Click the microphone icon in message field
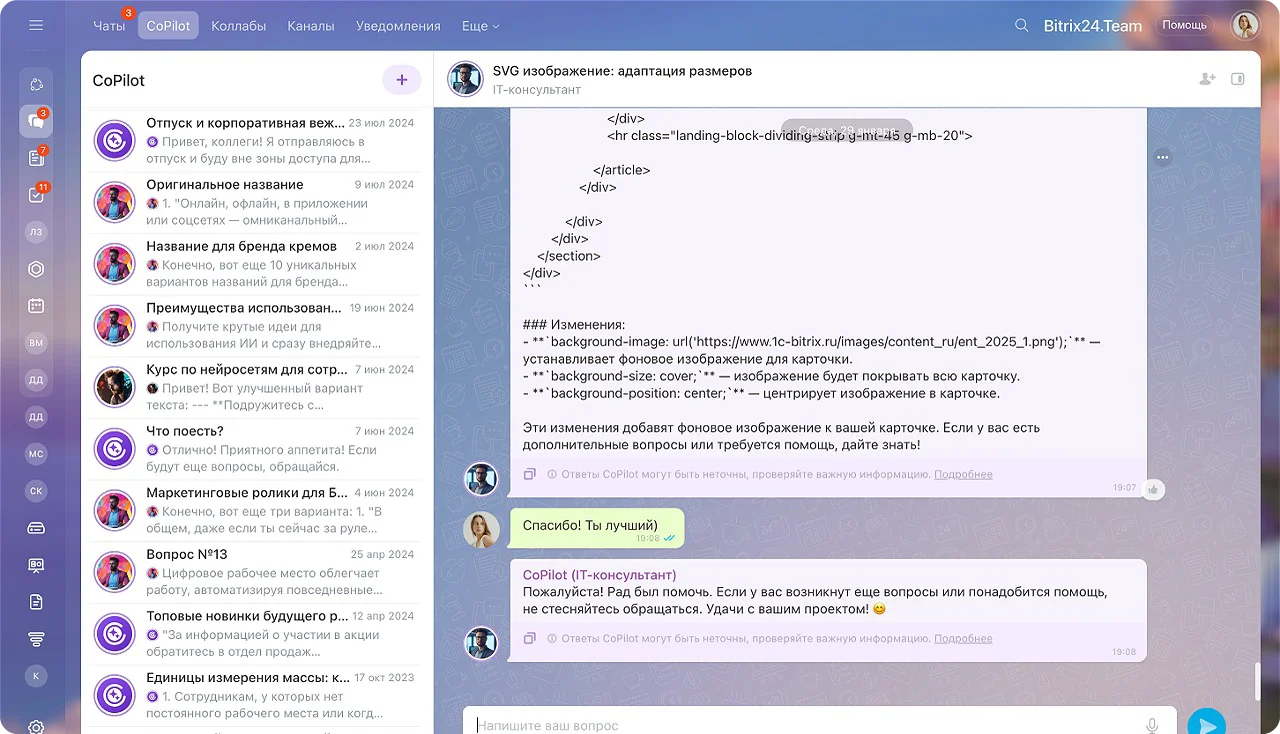Viewport: 1280px width, 734px height. (x=1152, y=725)
